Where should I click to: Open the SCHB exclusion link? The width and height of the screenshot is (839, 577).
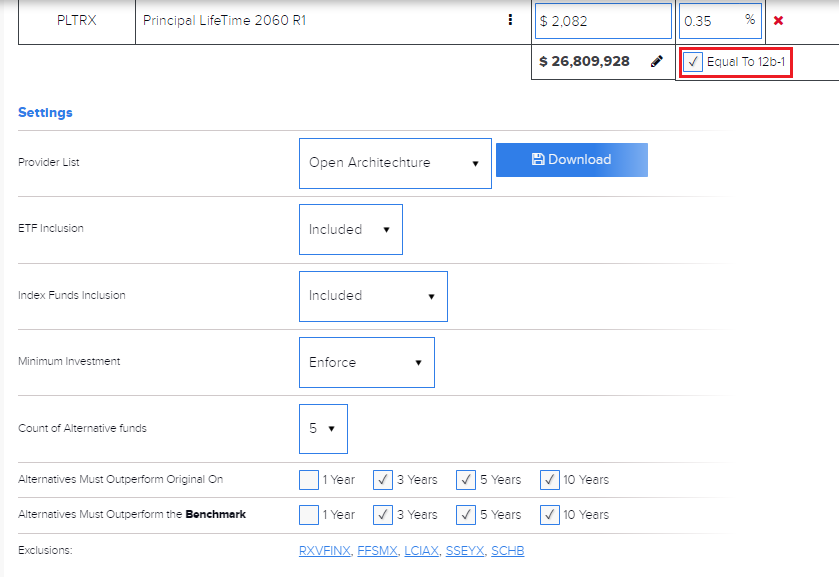pyautogui.click(x=507, y=551)
